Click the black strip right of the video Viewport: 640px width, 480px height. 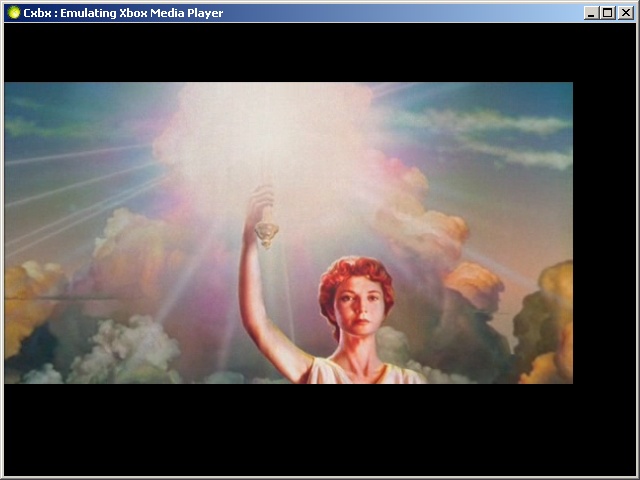click(x=603, y=230)
